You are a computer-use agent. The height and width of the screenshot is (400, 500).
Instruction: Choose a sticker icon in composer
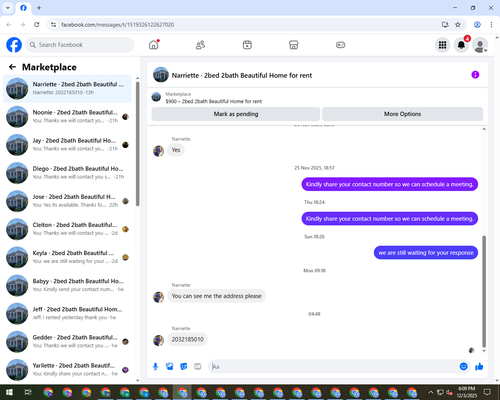click(184, 367)
